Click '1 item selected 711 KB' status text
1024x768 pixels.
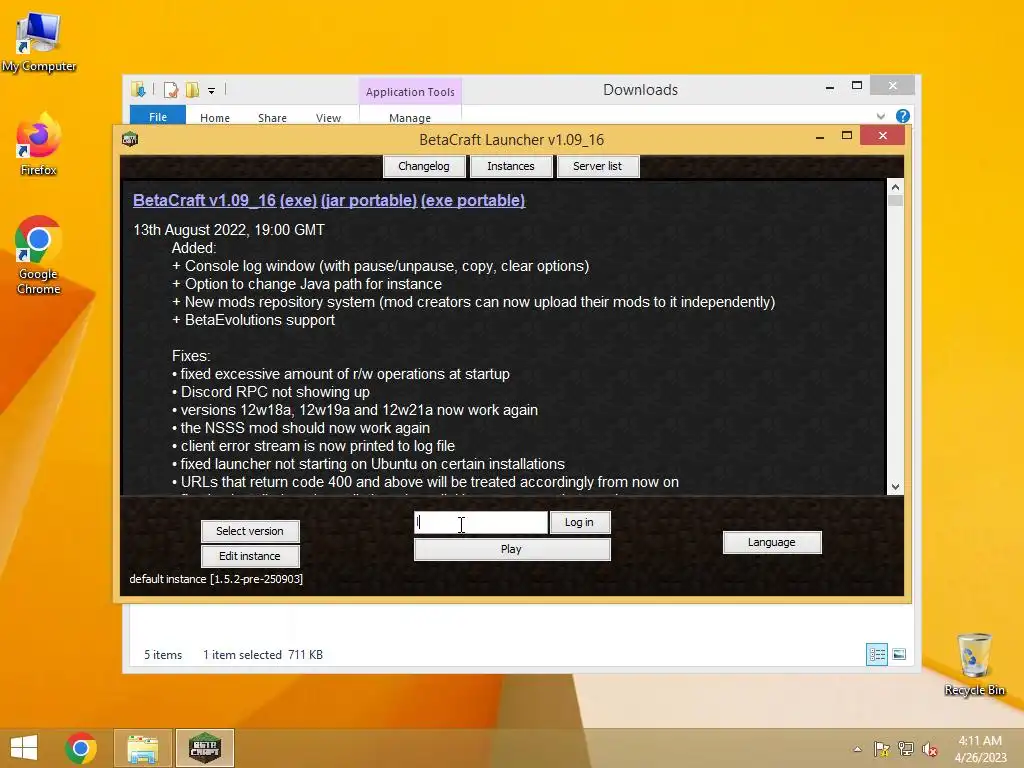click(263, 654)
